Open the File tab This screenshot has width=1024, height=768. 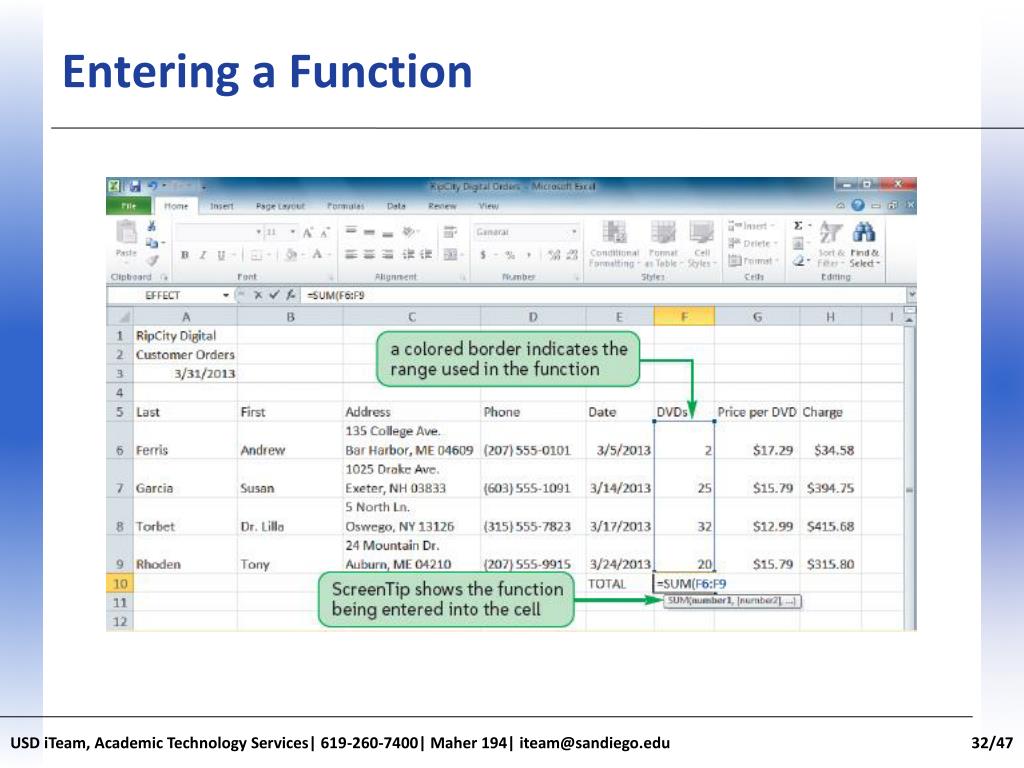pos(129,206)
